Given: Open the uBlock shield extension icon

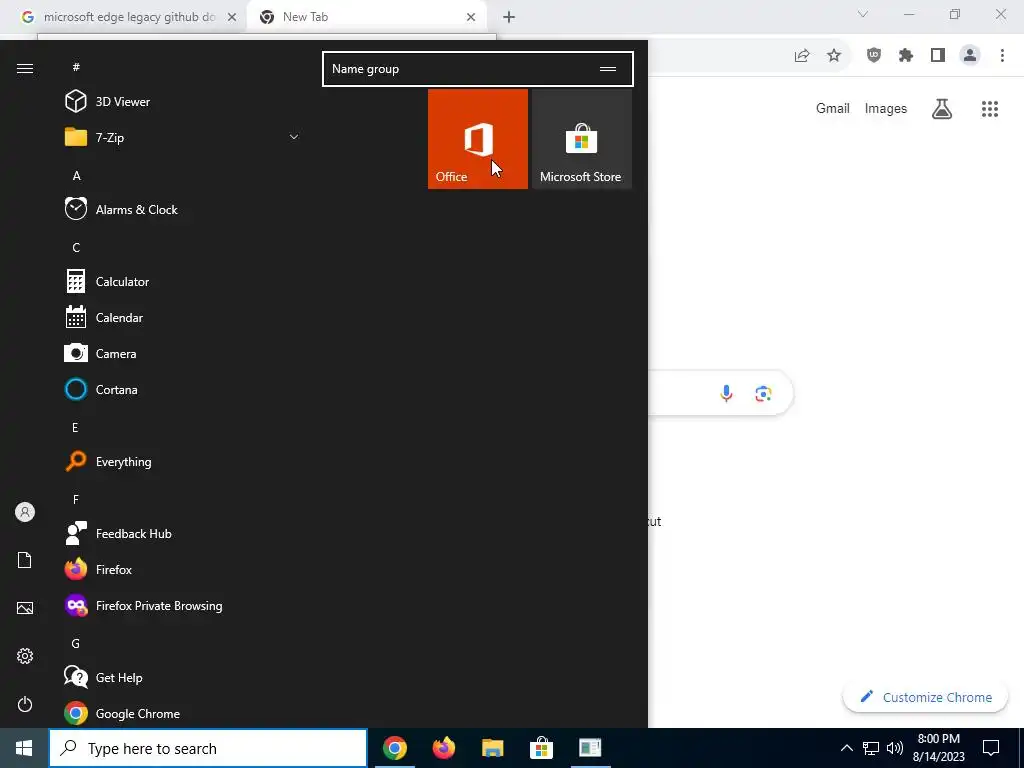Looking at the screenshot, I should click(x=874, y=56).
